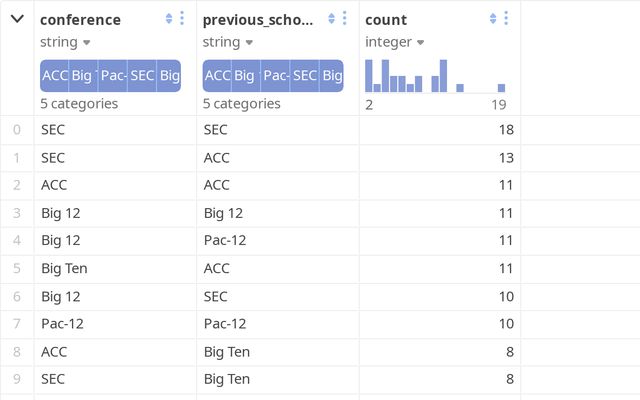Open count column three-dot menu
Viewport: 640px width, 400px height.
[x=507, y=19]
